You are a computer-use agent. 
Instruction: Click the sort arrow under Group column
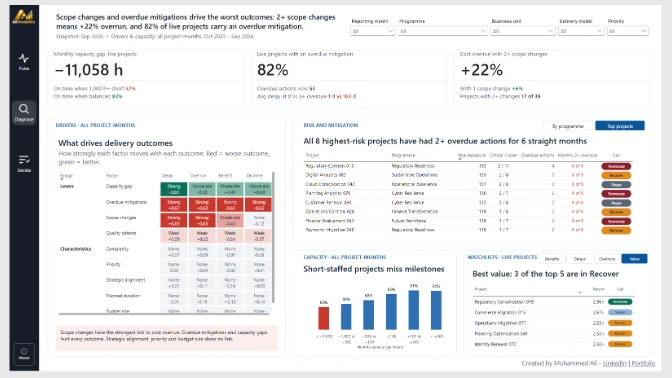click(61, 179)
